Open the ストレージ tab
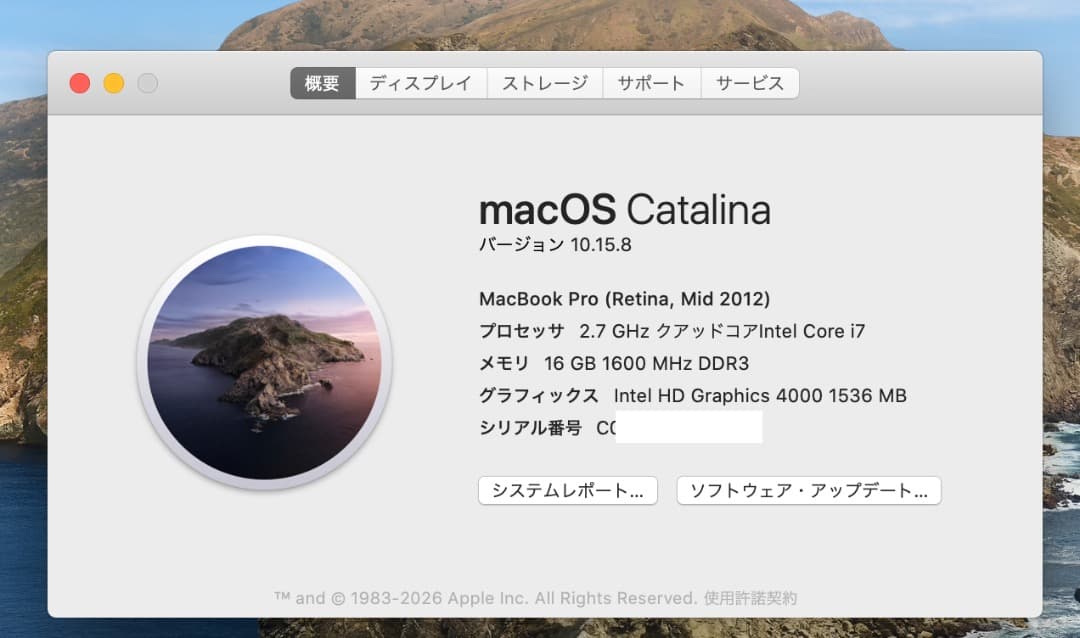Image resolution: width=1080 pixels, height=638 pixels. (x=545, y=83)
